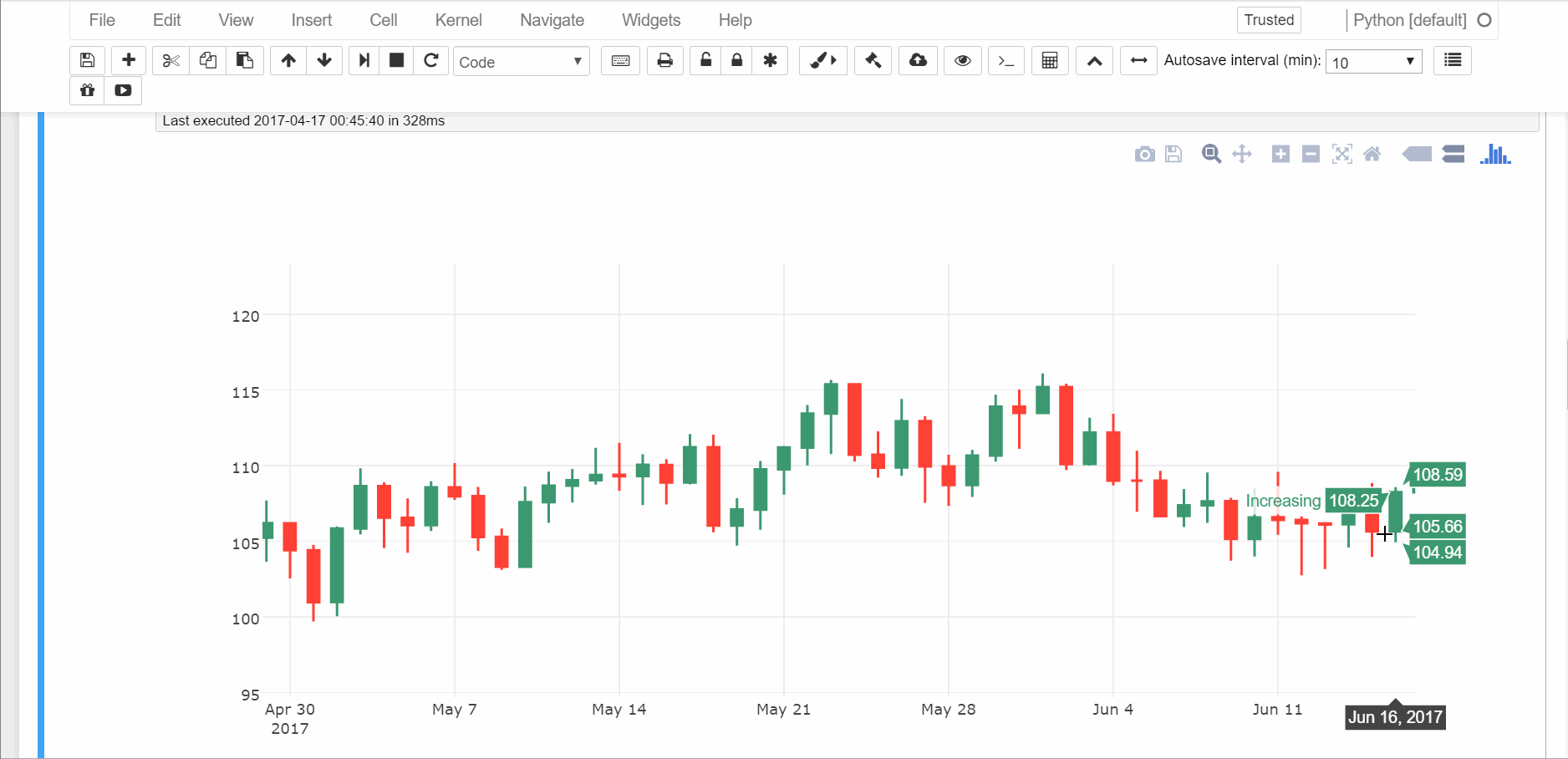
Task: Click the Python [default] kernel name
Action: tap(1409, 20)
